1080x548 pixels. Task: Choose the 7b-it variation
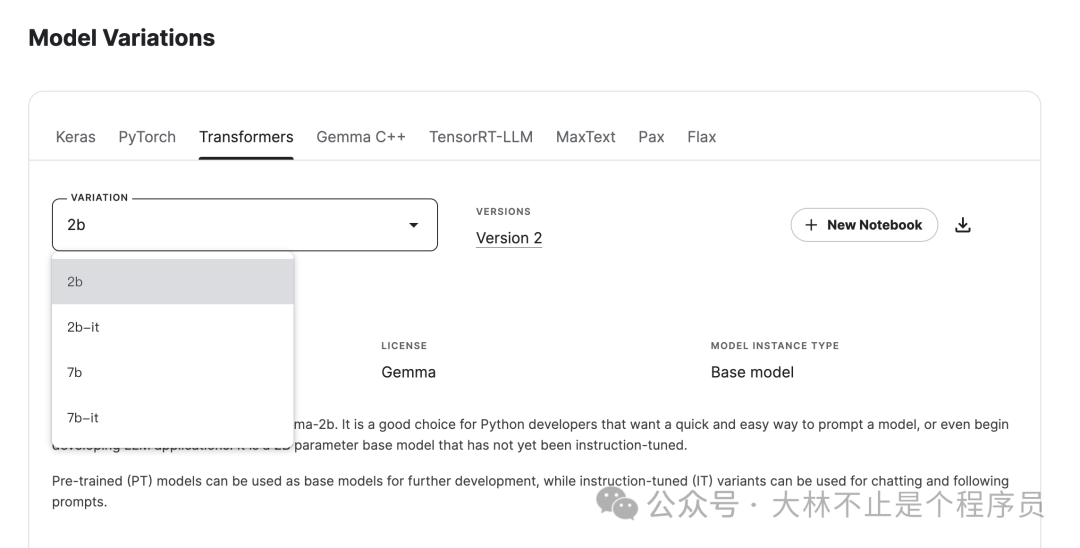(173, 418)
